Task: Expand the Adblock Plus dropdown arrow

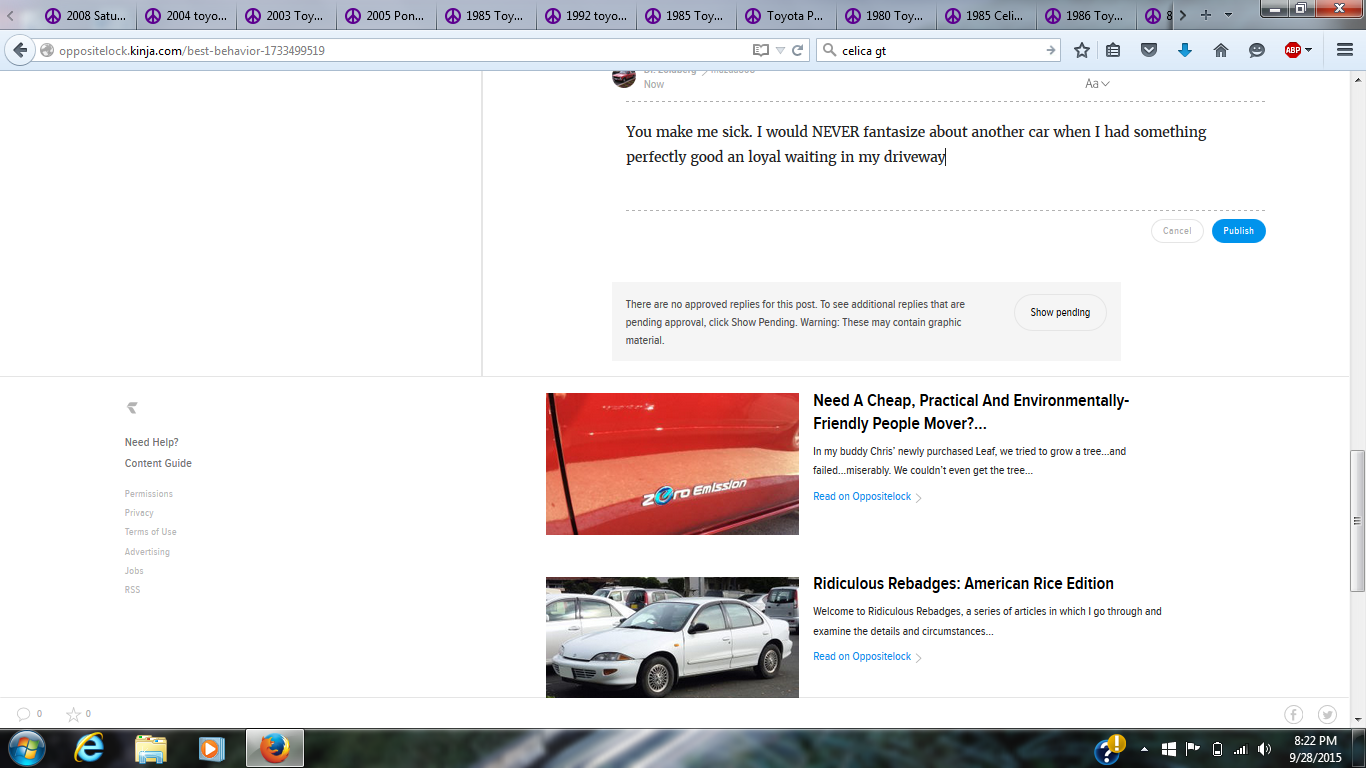Action: coord(1308,50)
